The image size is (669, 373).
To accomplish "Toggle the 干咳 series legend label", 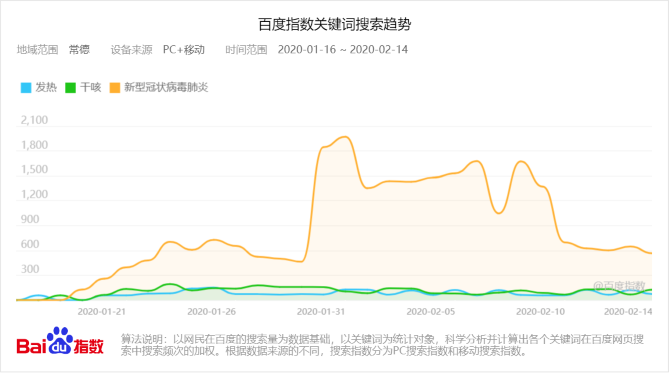I will (90, 87).
